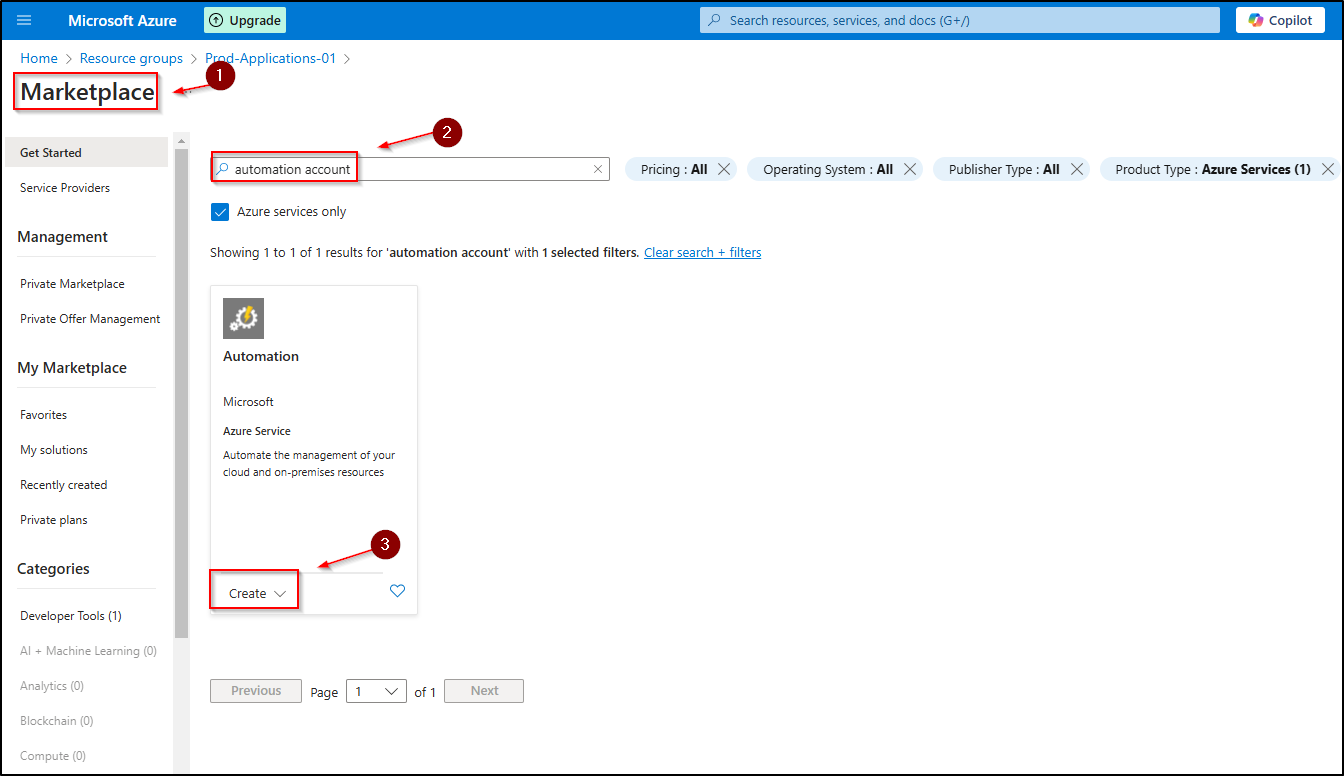Open Private Marketplace in the sidebar
1344x776 pixels.
click(x=72, y=284)
